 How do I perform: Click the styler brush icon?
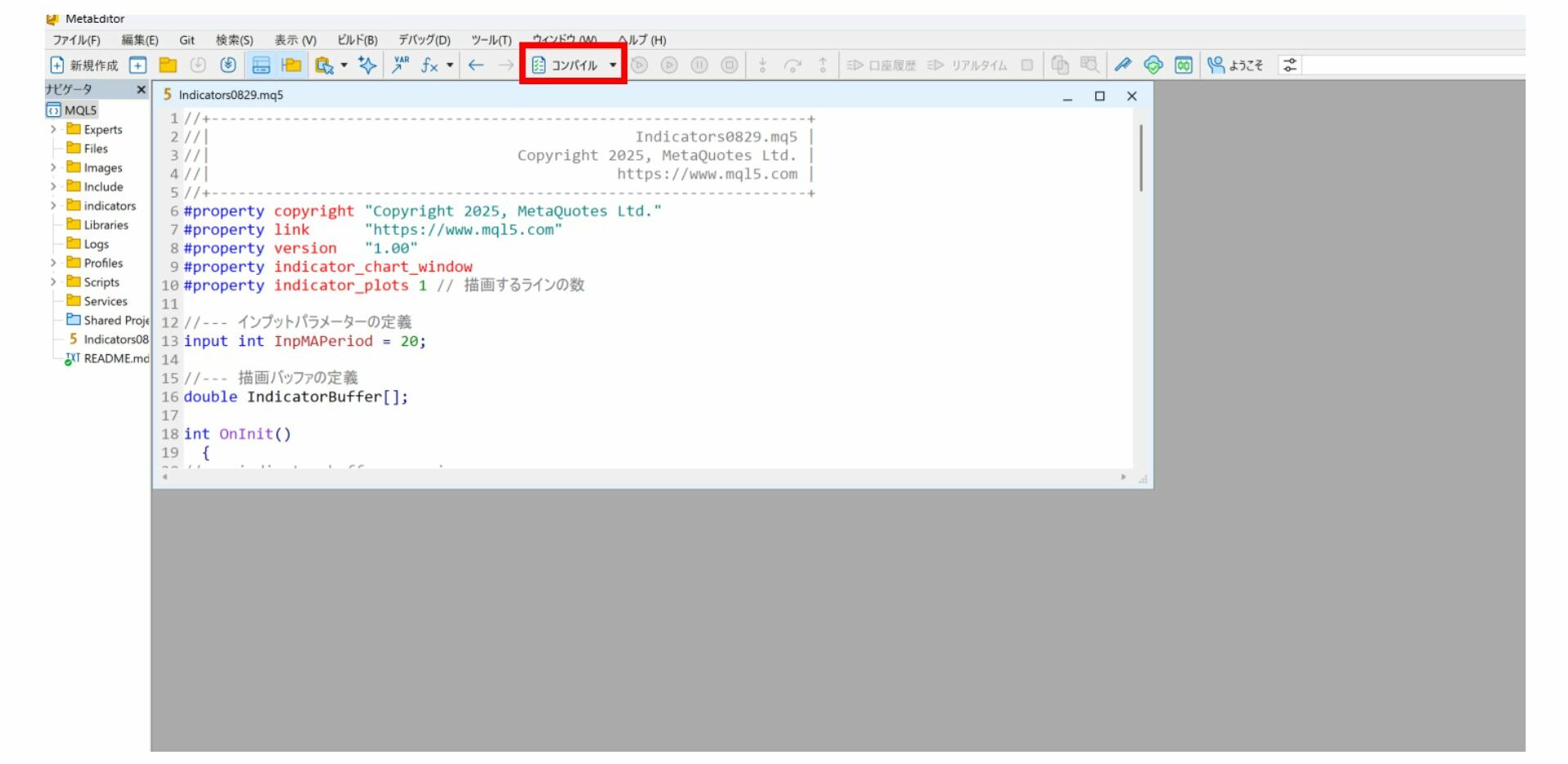(x=1122, y=65)
